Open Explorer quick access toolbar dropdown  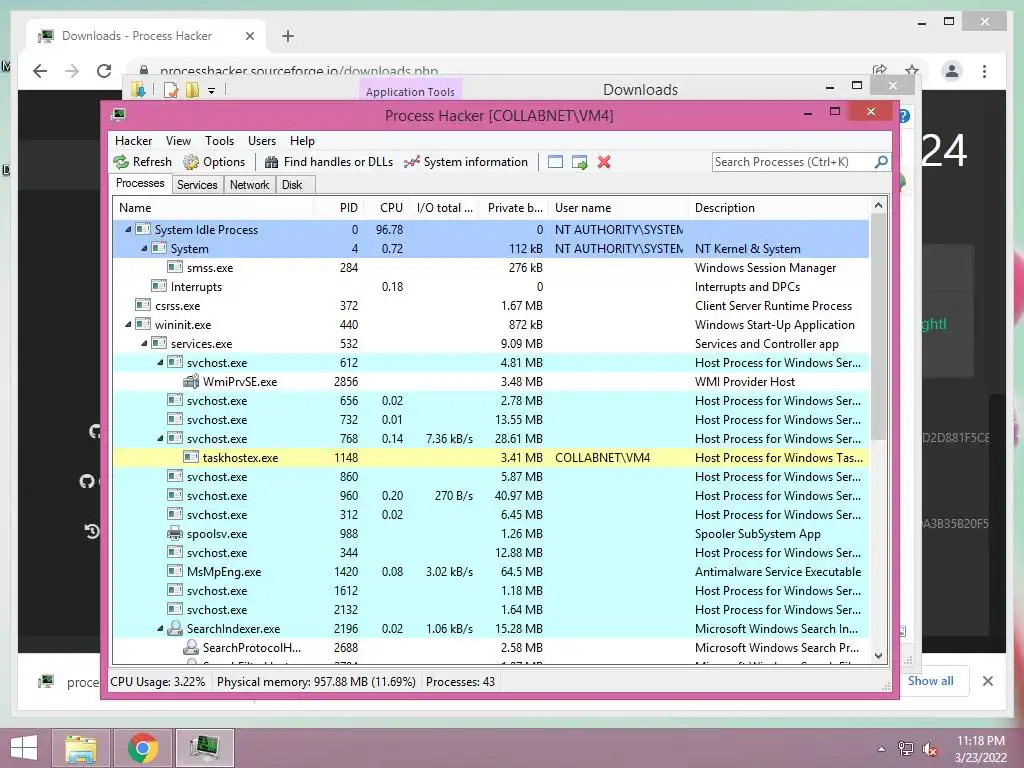point(212,91)
